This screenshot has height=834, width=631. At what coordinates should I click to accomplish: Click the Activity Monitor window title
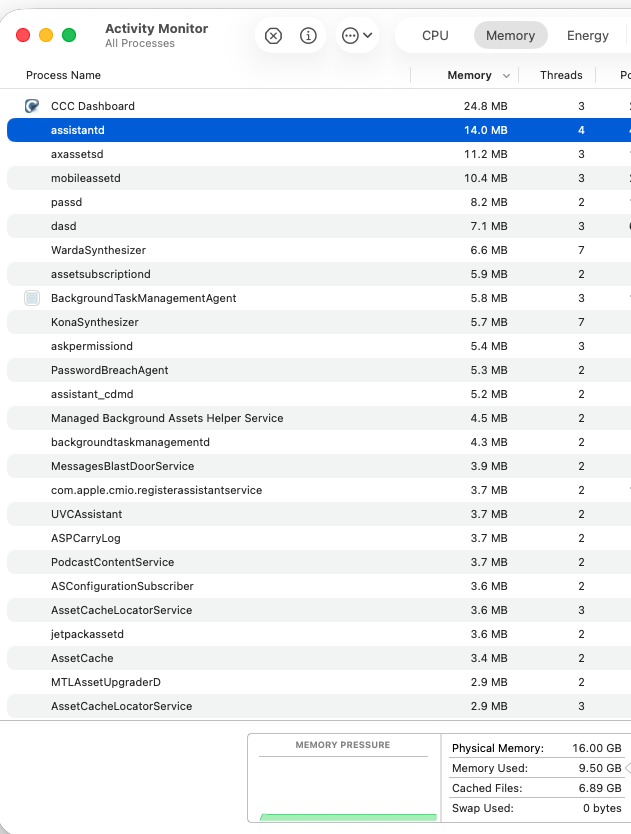(156, 28)
